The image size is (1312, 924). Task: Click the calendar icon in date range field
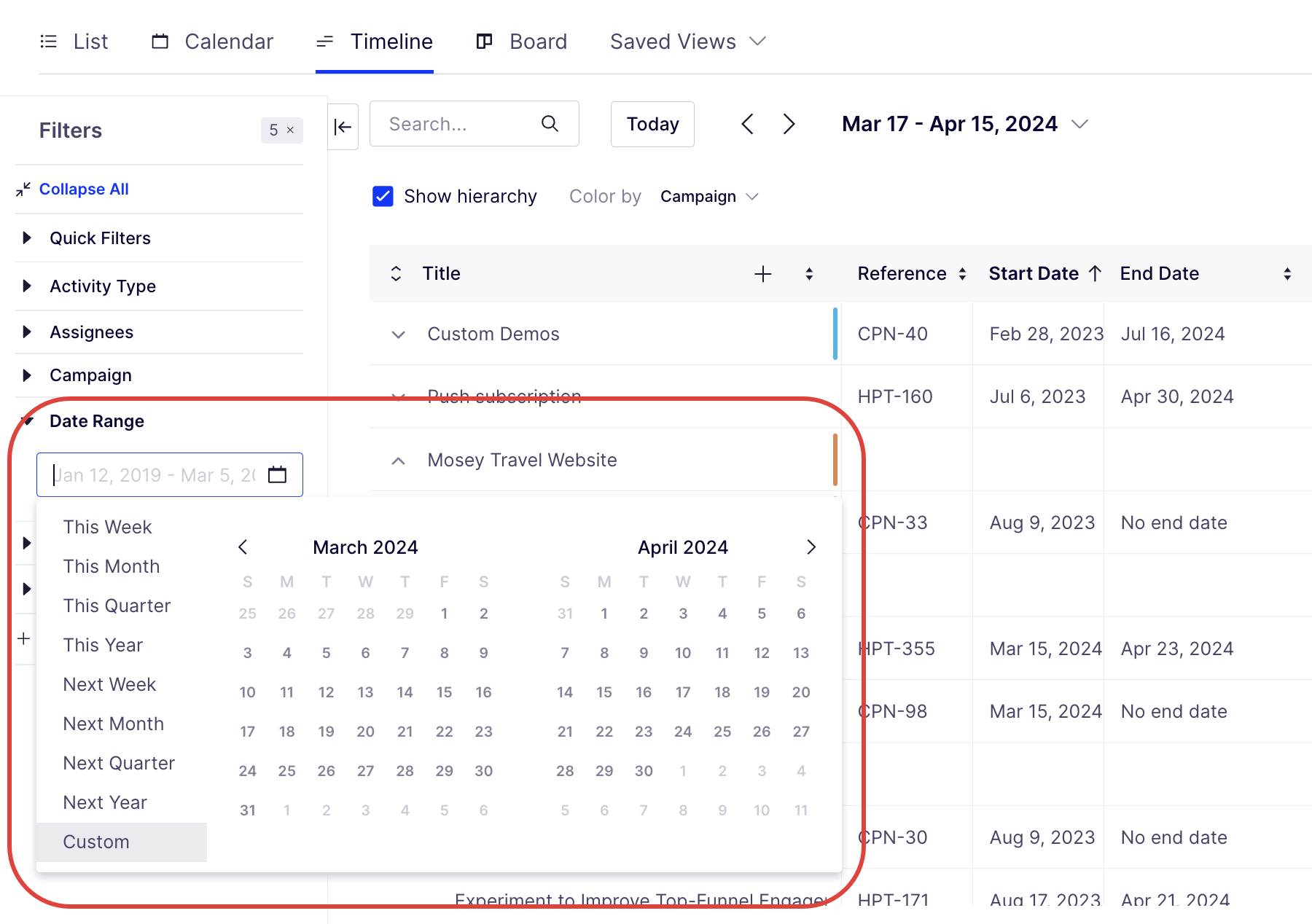(x=278, y=475)
